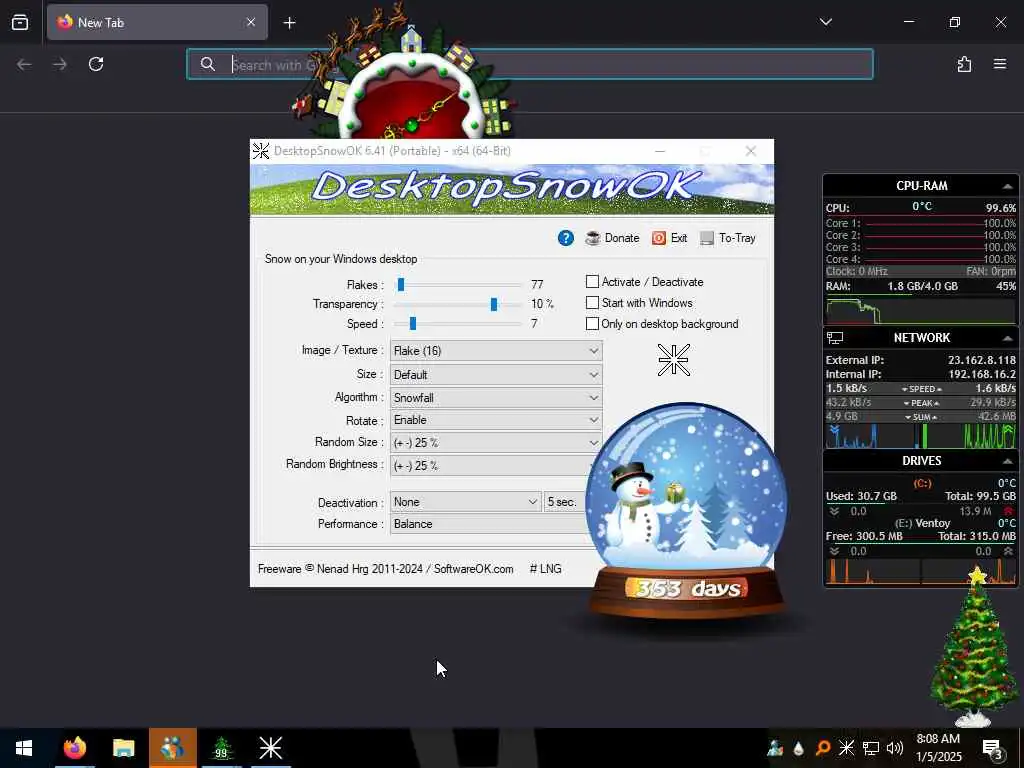Image resolution: width=1024 pixels, height=768 pixels.
Task: Select the New Tab browser tab
Action: (157, 22)
